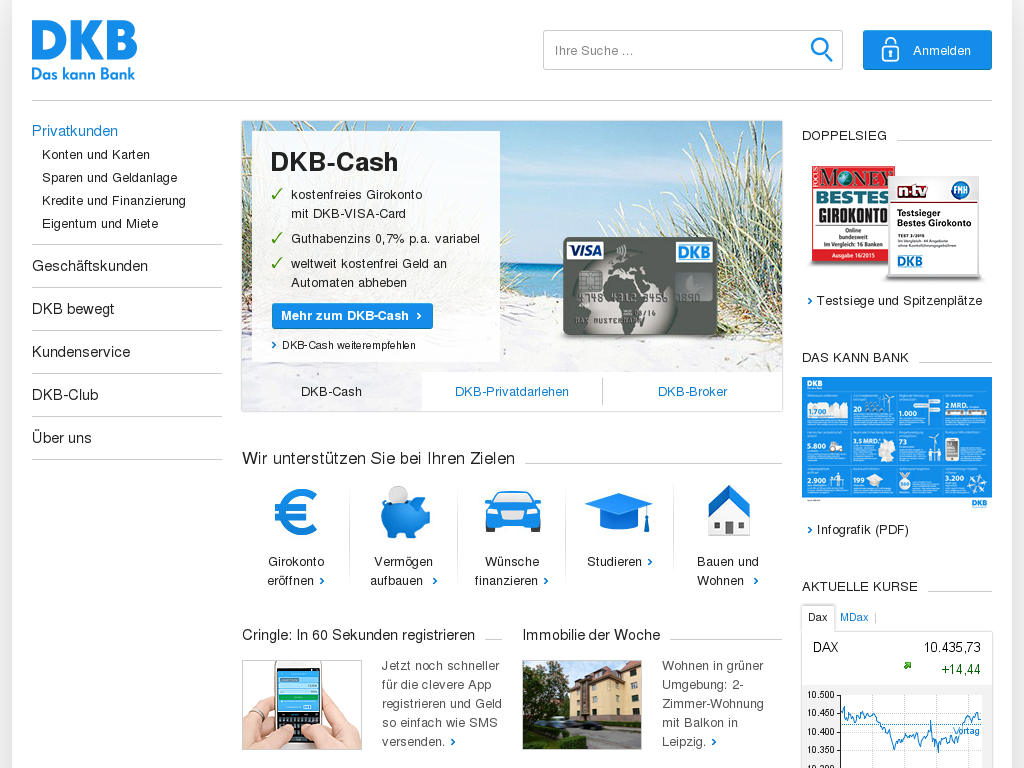Click the Focus Money Bestes Girokonto award

tap(850, 214)
